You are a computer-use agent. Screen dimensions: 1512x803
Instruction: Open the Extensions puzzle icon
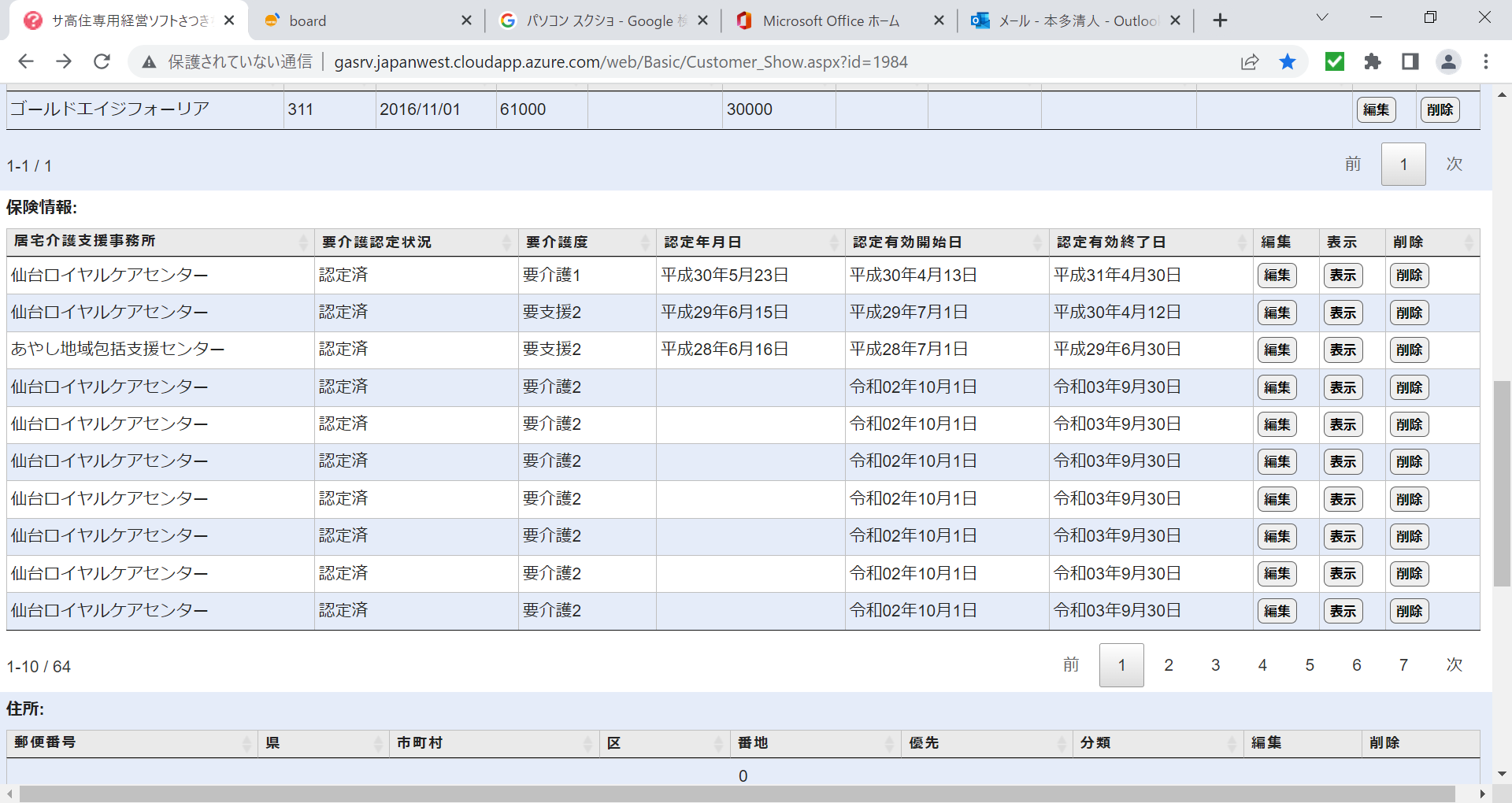coord(1373,61)
